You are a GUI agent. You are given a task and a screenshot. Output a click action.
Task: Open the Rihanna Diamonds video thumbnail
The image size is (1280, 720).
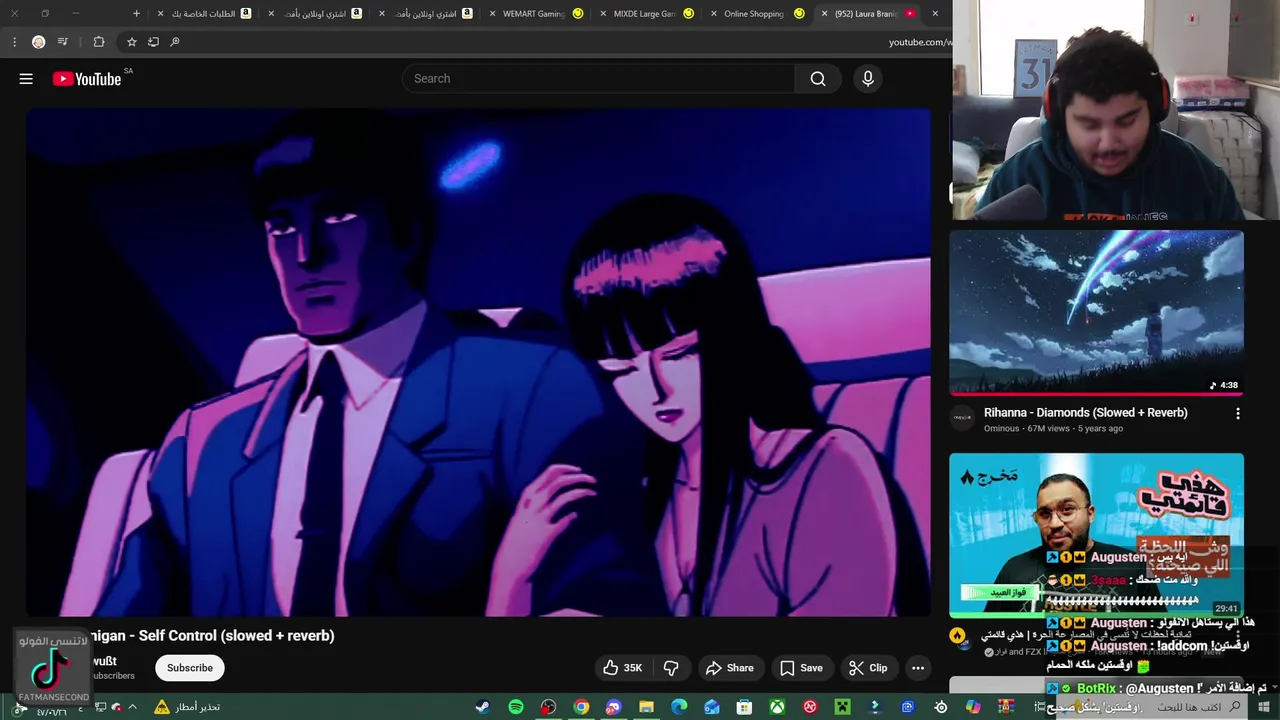[1096, 313]
